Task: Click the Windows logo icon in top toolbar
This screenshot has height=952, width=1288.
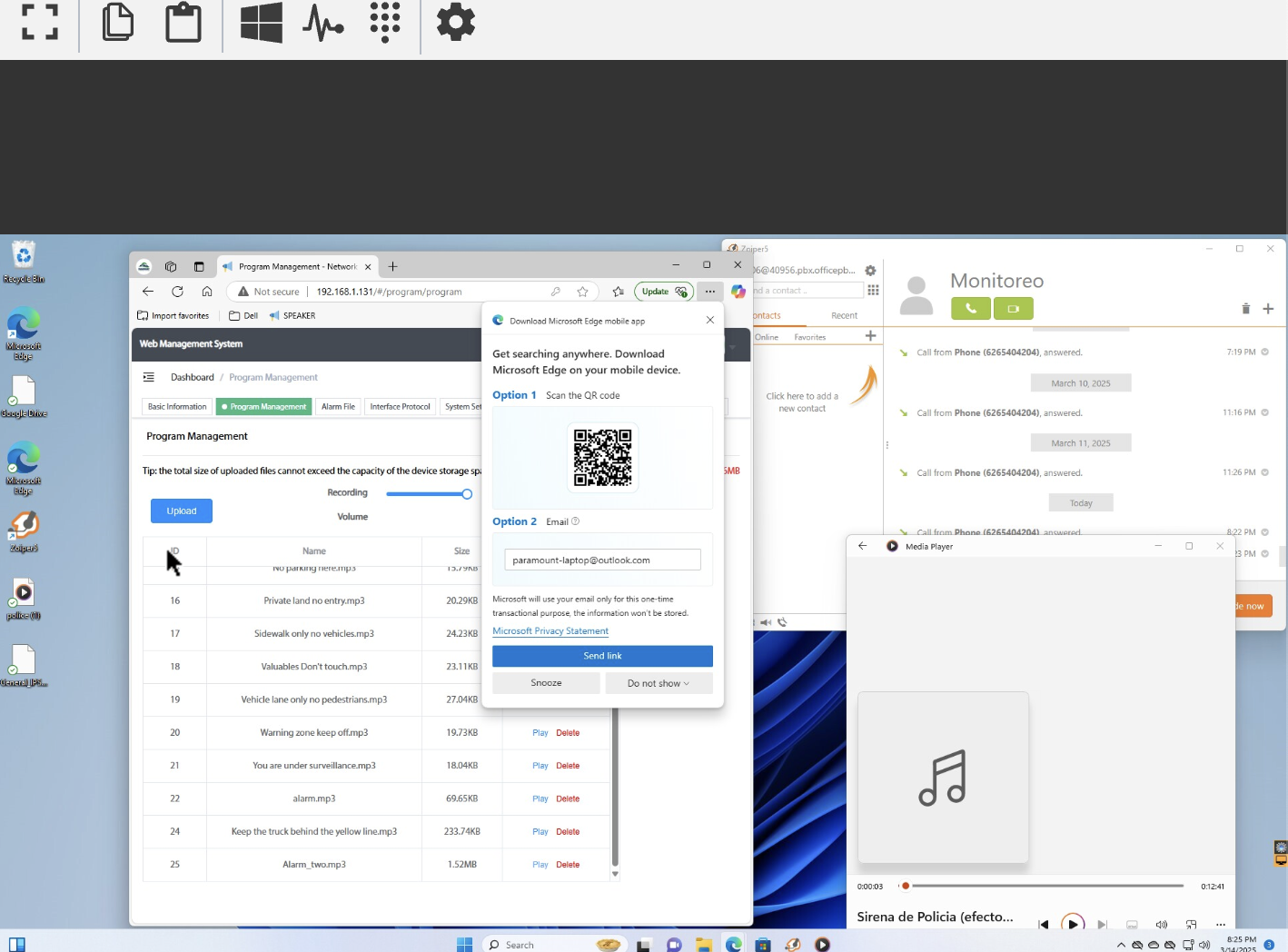Action: pyautogui.click(x=262, y=22)
